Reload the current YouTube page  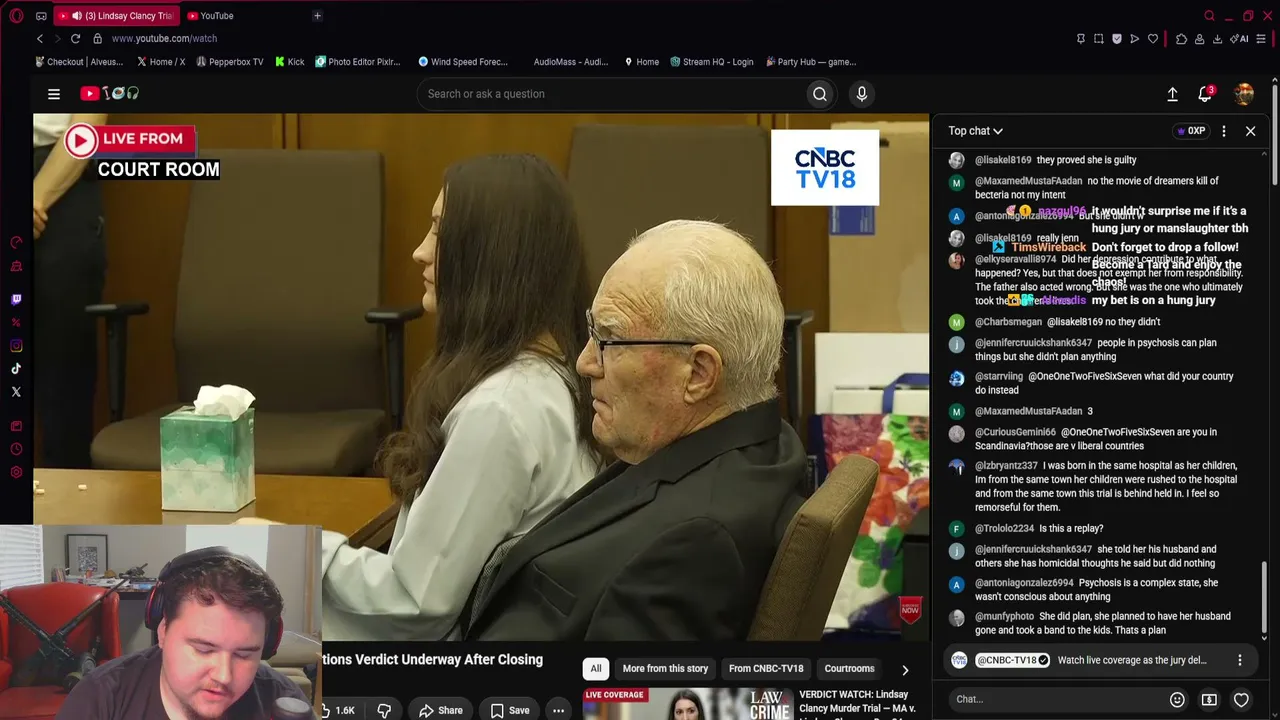[x=75, y=38]
